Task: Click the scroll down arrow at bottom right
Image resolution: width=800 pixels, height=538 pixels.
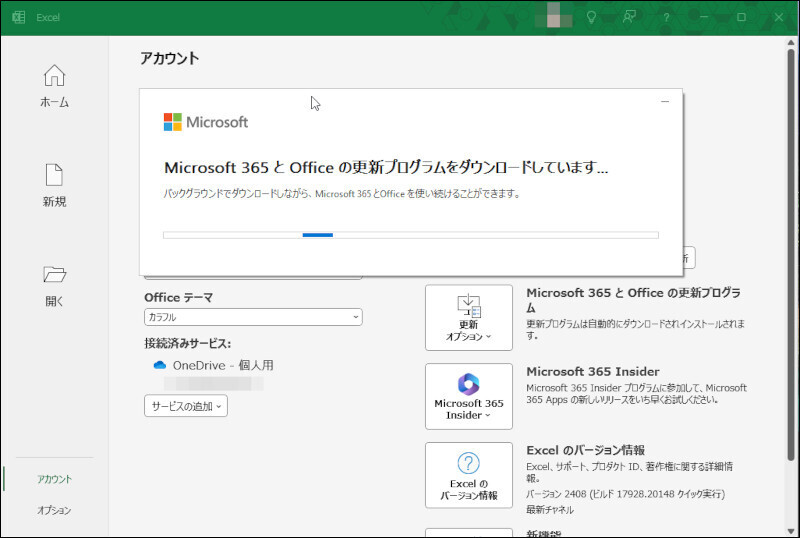Action: coord(791,531)
